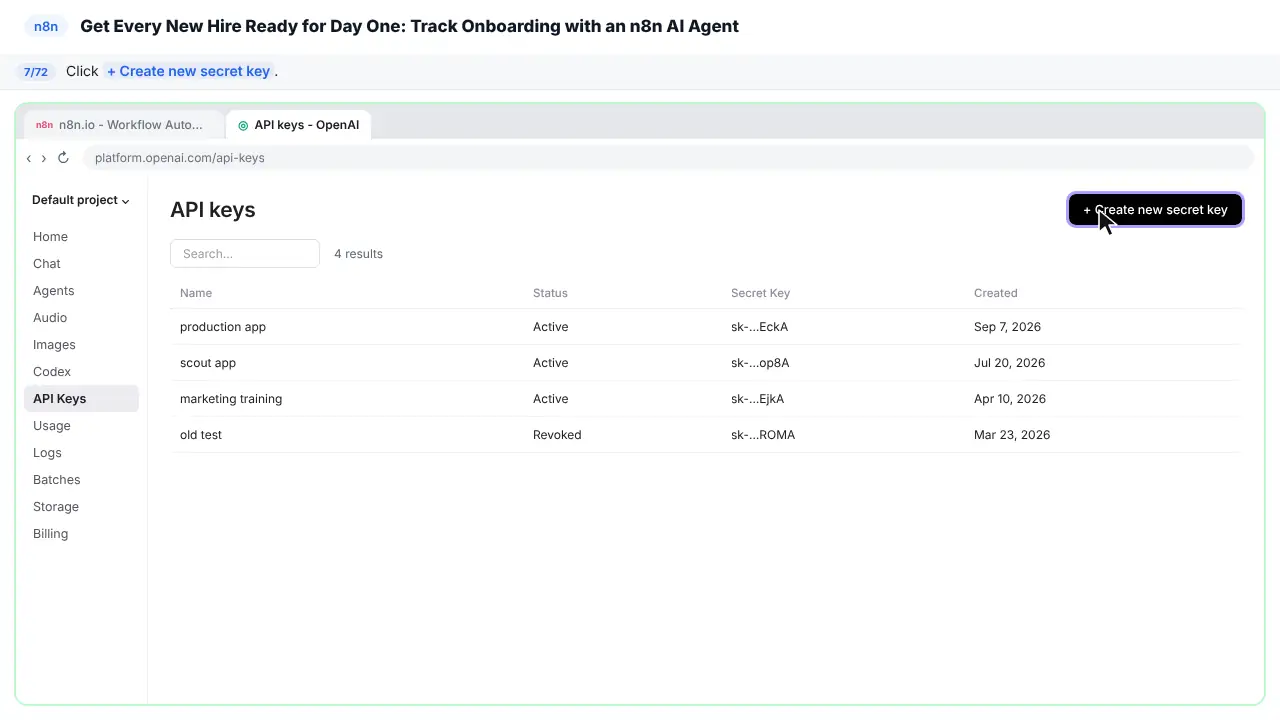Click the 4 results count text
Image resolution: width=1280 pixels, height=720 pixels.
tap(359, 254)
